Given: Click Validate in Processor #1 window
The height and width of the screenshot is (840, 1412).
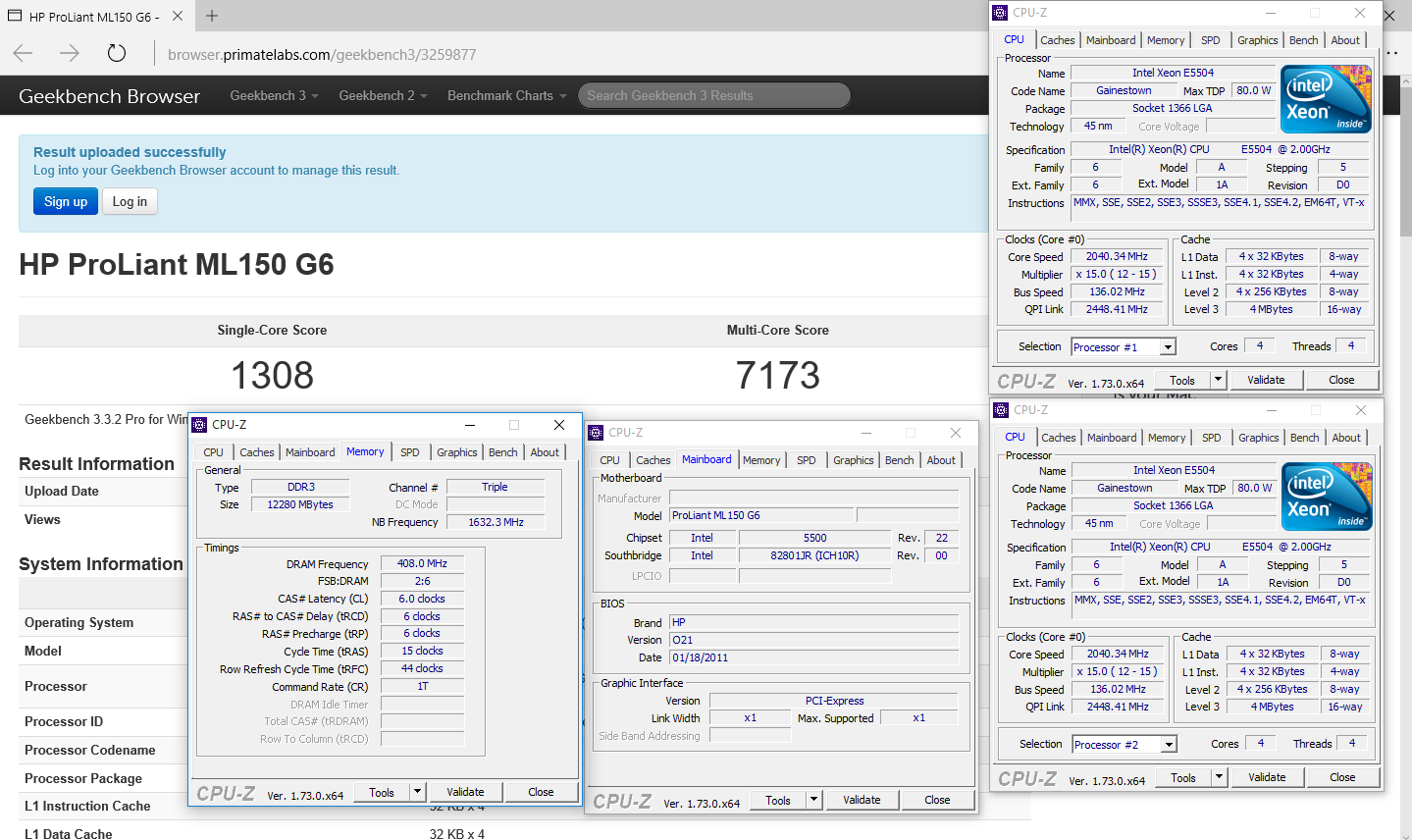Looking at the screenshot, I should (x=1266, y=380).
